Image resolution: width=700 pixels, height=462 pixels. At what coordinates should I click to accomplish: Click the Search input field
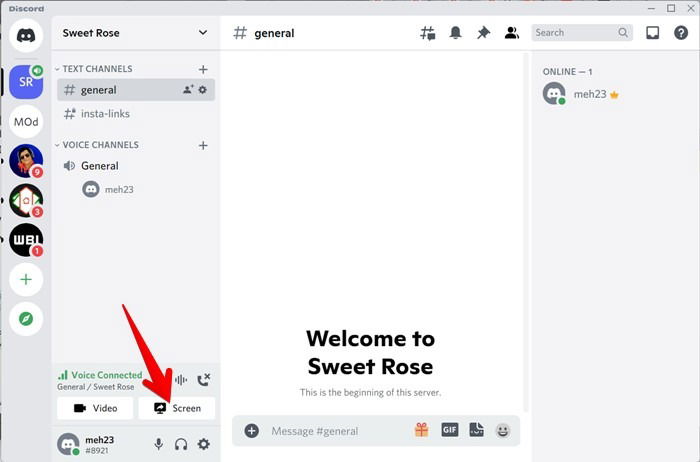coord(582,33)
